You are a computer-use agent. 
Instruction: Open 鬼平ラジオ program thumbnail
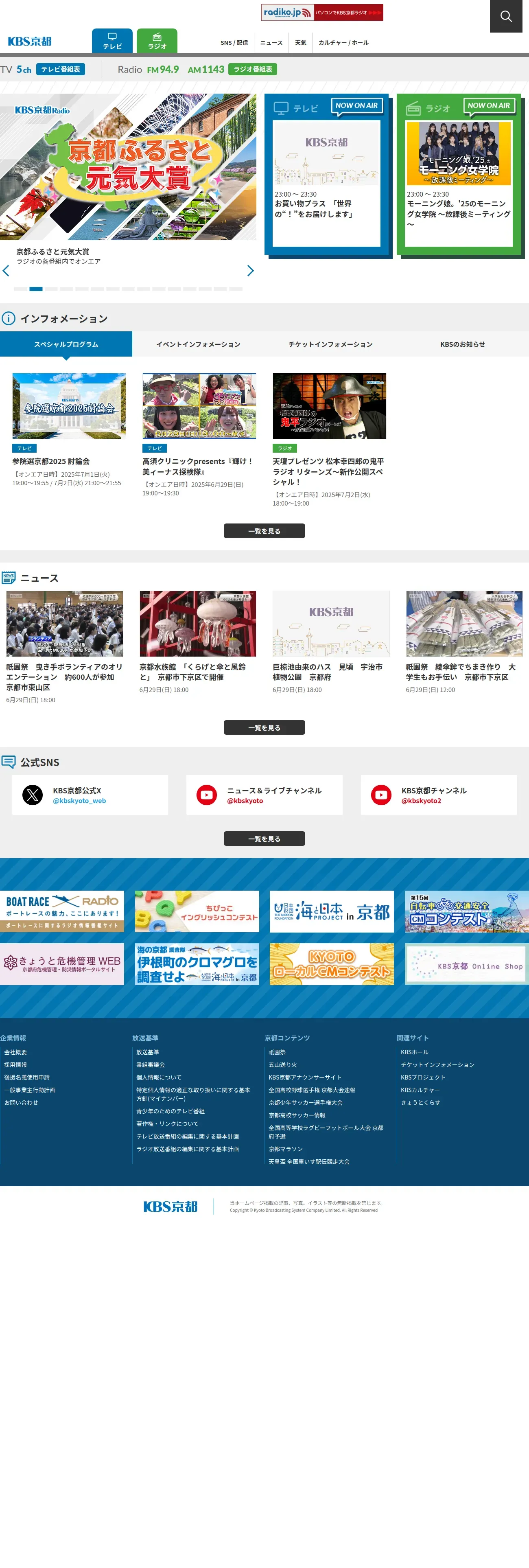[x=329, y=406]
